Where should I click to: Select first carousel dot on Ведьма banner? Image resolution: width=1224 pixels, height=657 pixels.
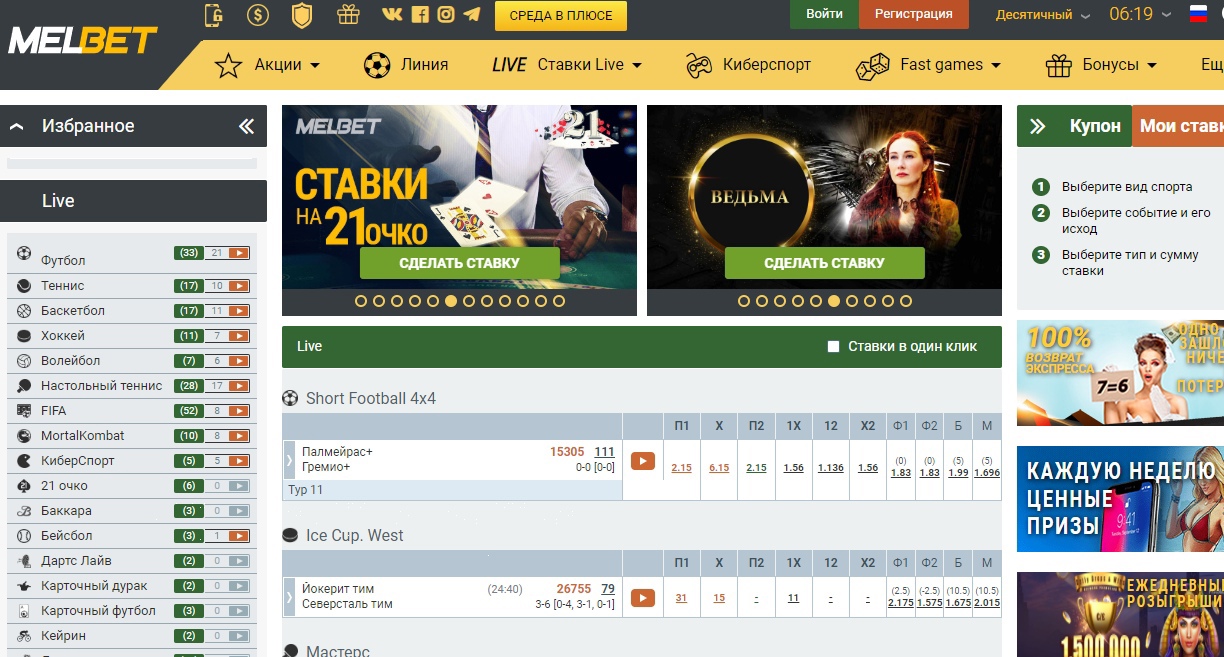(x=744, y=300)
